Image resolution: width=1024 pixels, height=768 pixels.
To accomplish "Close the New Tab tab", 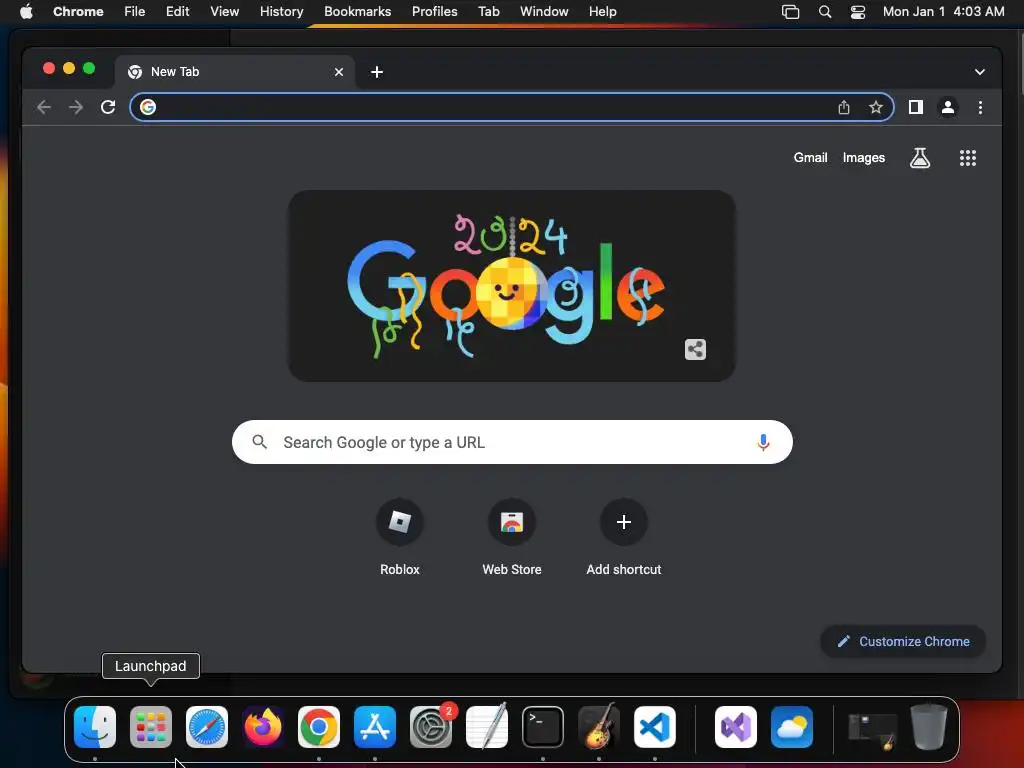I will click(x=338, y=72).
